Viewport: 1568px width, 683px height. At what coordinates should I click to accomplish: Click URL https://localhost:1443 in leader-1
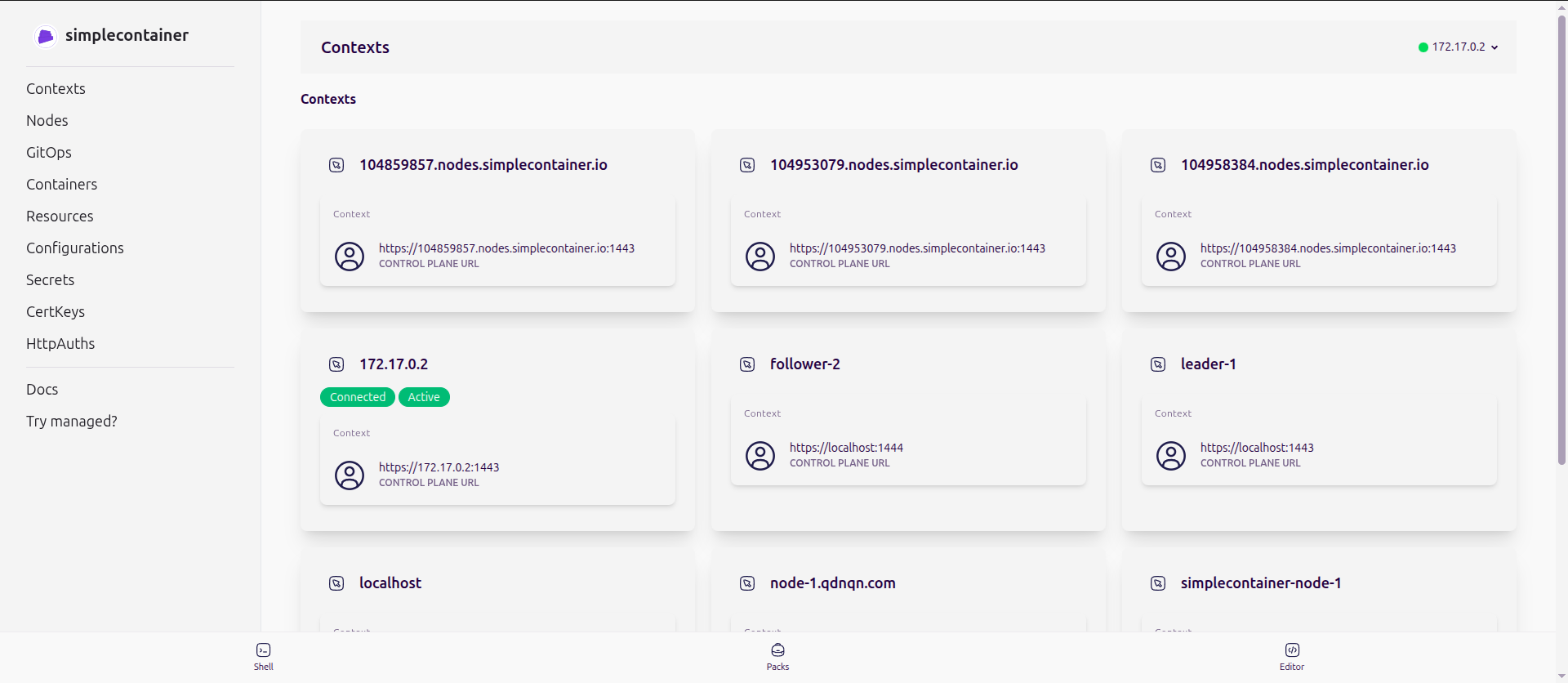(1257, 448)
